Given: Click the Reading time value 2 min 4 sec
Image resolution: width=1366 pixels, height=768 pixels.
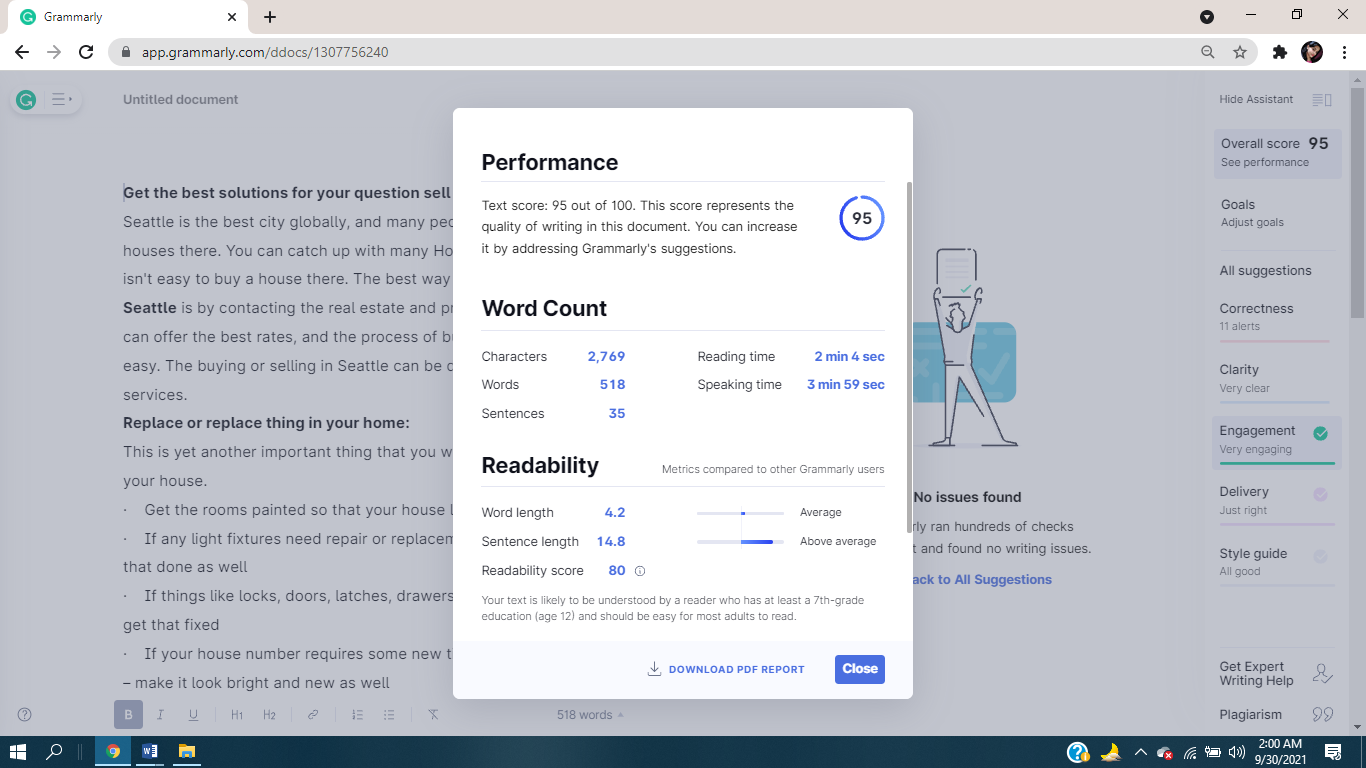Looking at the screenshot, I should tap(849, 357).
